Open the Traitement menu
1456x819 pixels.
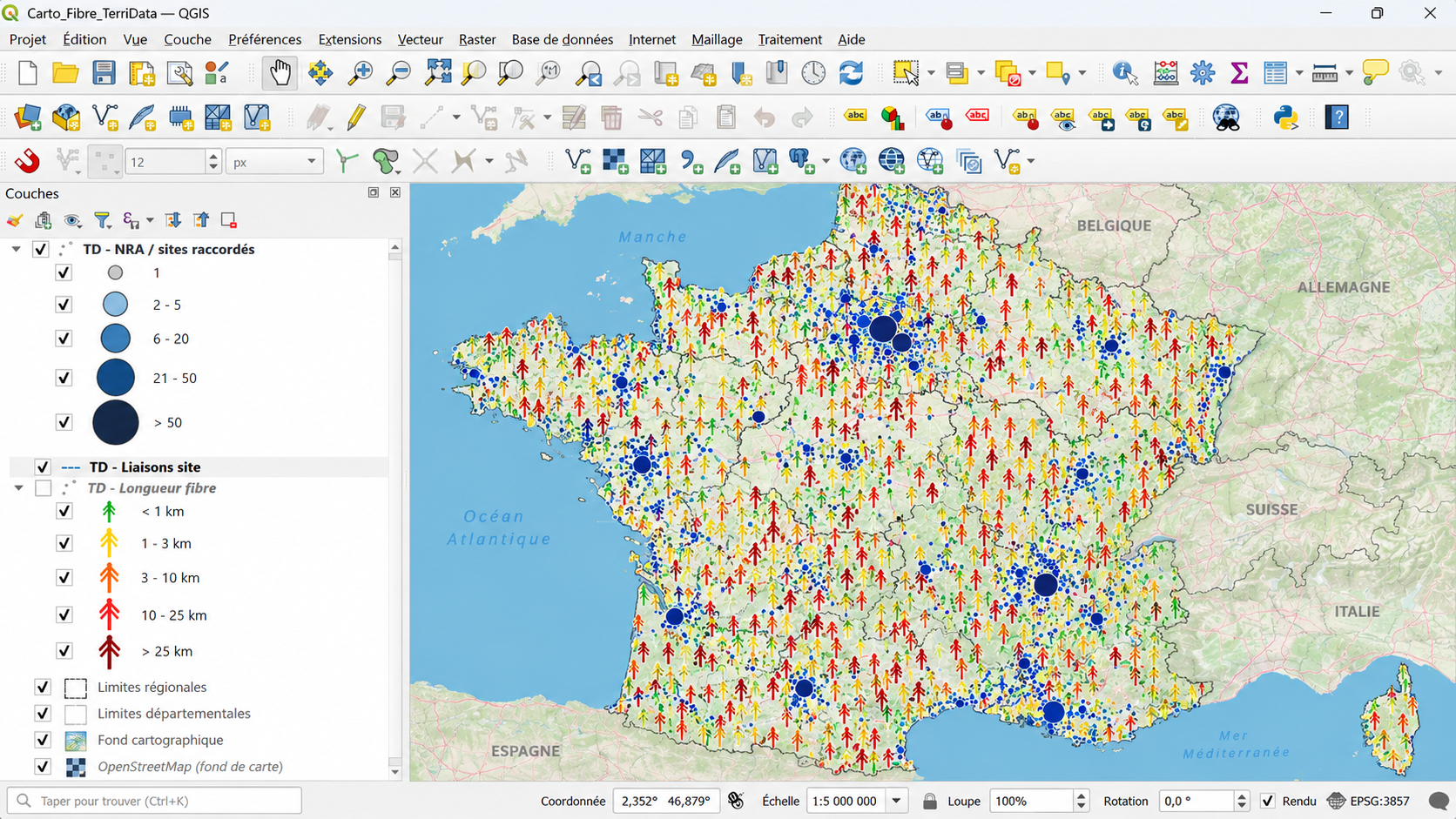tap(789, 39)
